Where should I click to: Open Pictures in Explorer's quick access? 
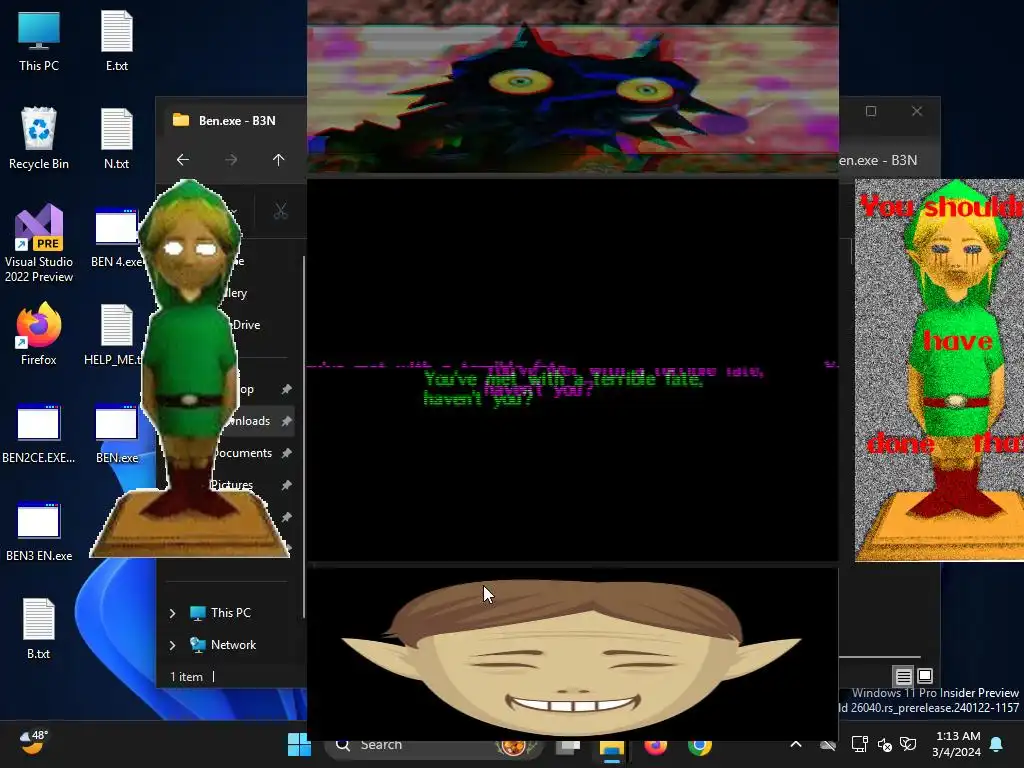[232, 485]
